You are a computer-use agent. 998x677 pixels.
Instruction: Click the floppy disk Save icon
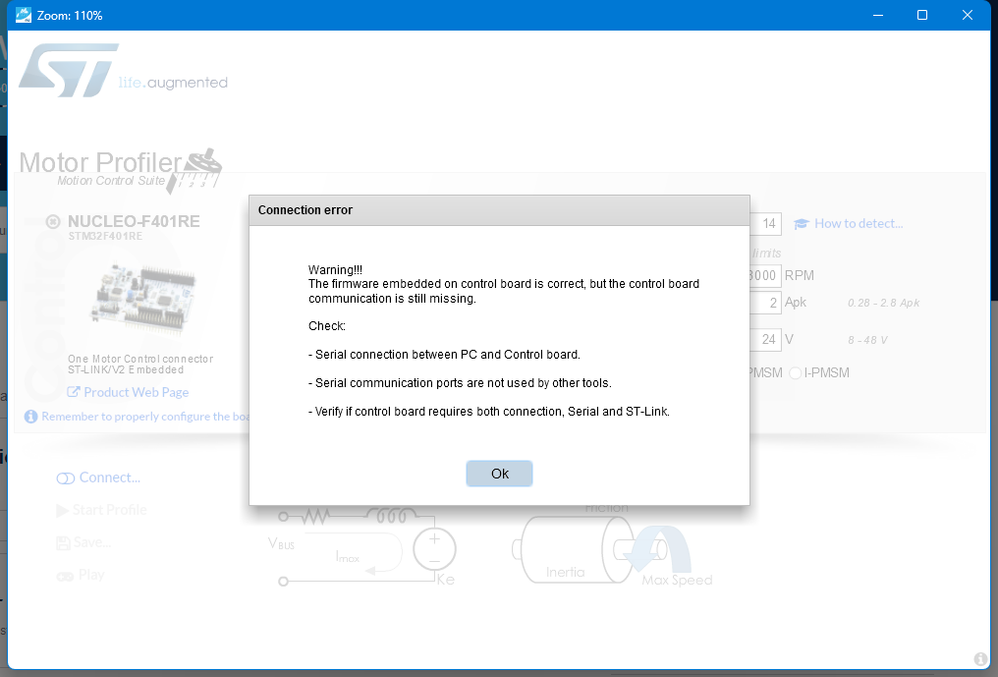63,543
